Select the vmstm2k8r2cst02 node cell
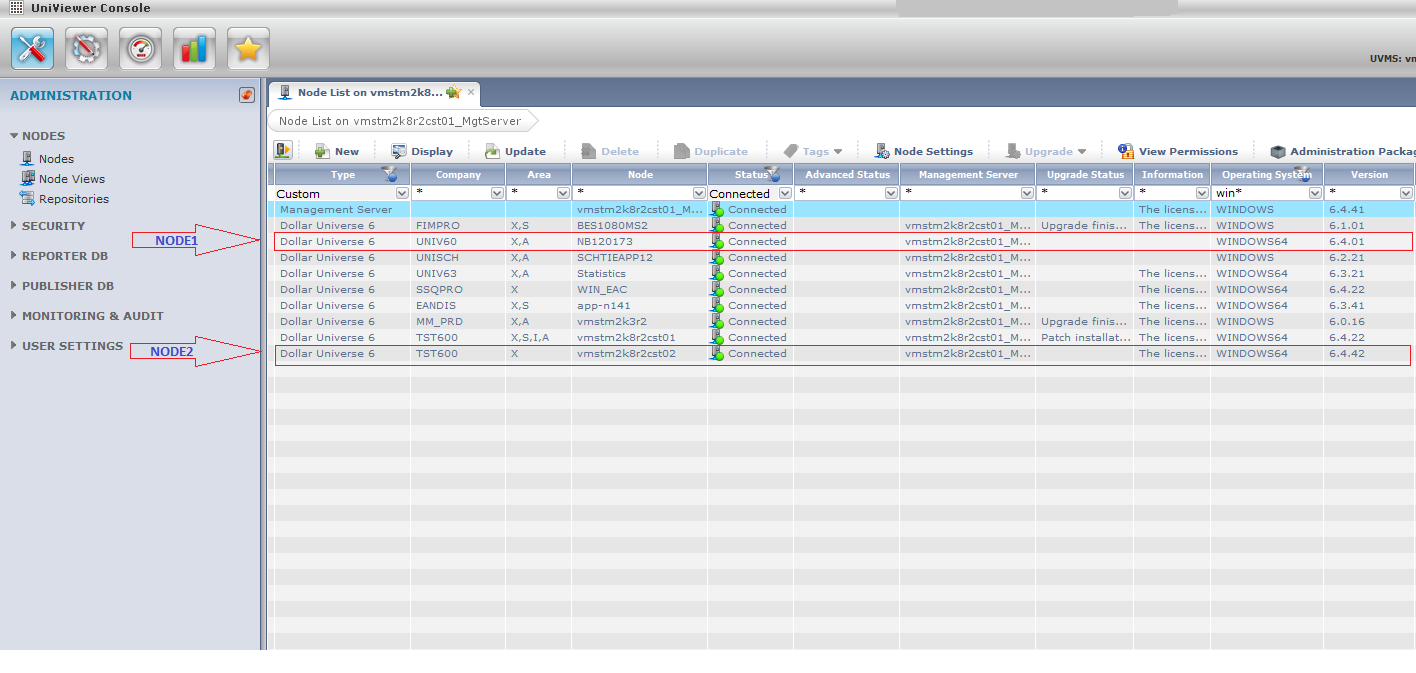 (640, 354)
